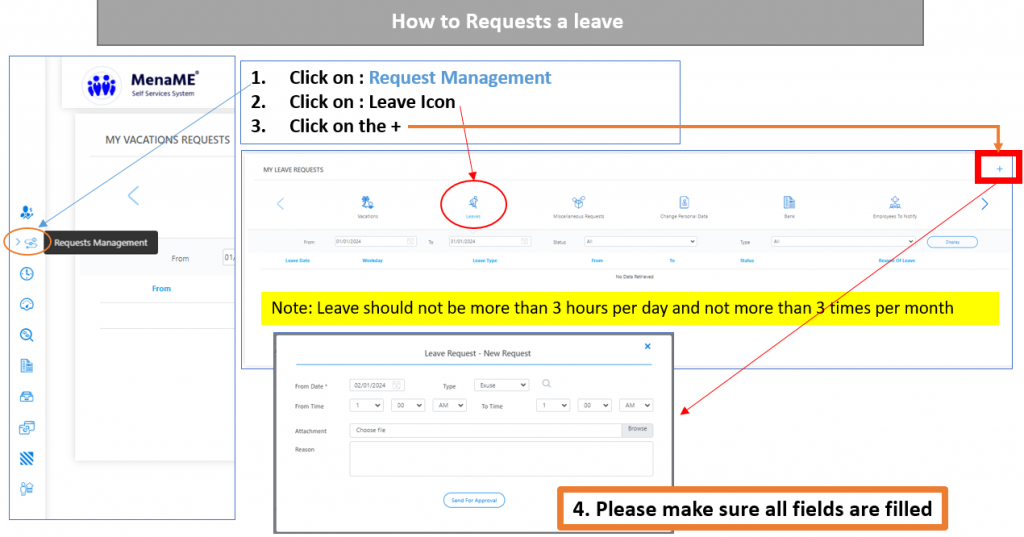Select the Miscellaneous Requests icon

[578, 204]
